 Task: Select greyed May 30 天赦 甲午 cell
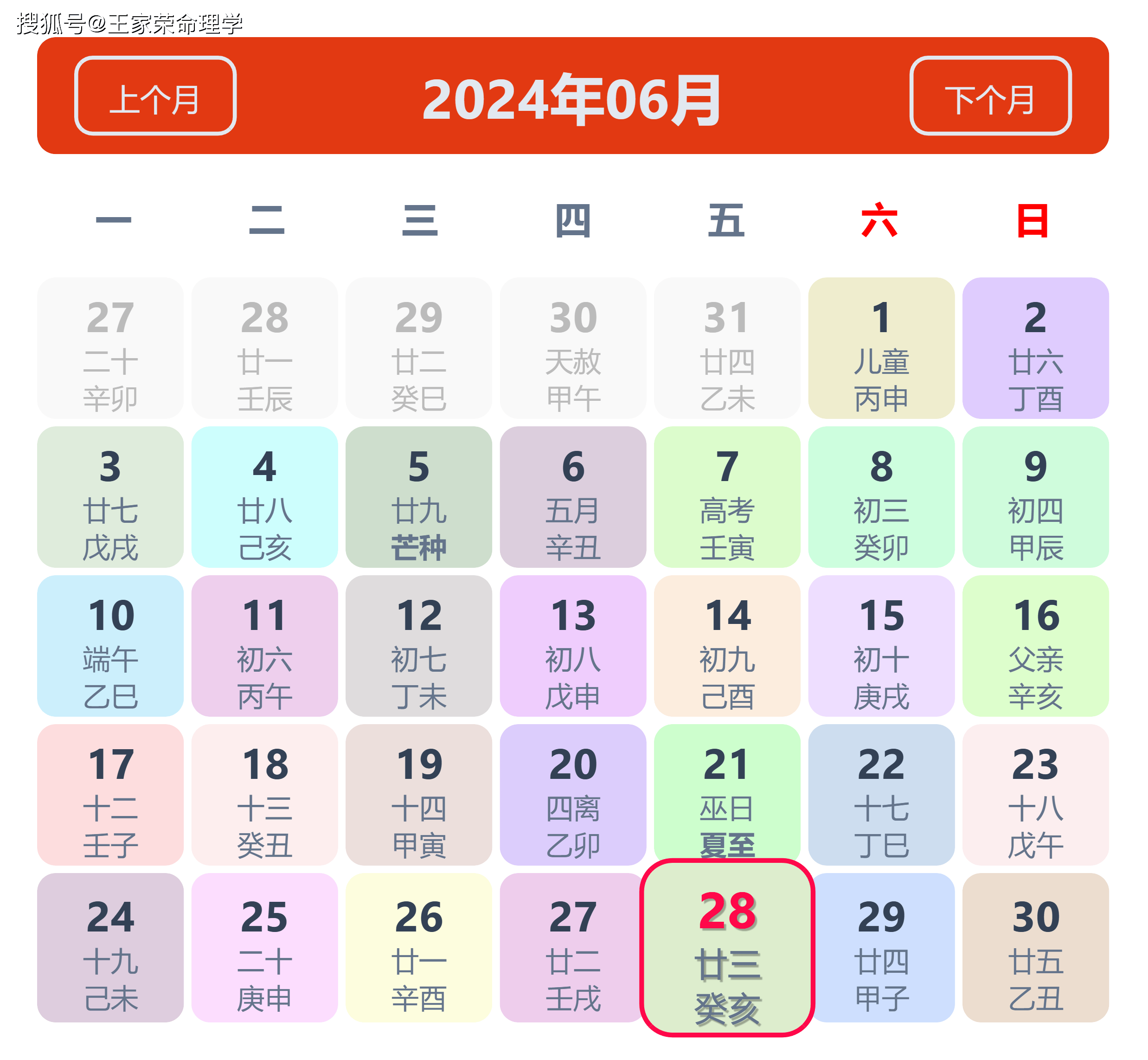(573, 348)
